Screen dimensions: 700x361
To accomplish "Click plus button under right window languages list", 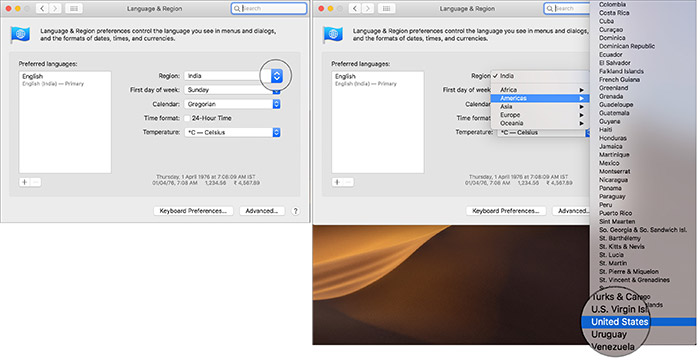I will pyautogui.click(x=337, y=182).
